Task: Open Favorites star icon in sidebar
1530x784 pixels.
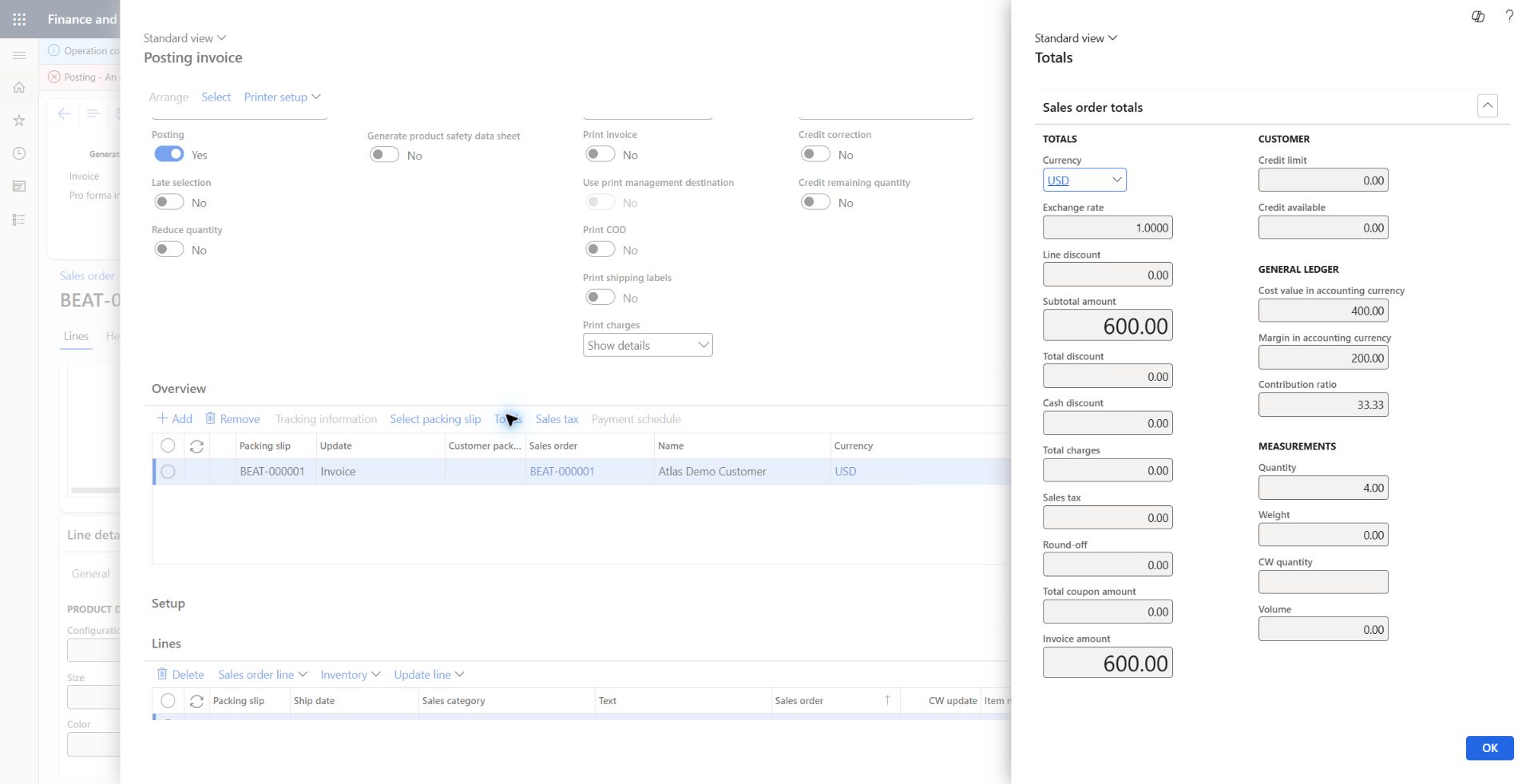Action: [x=19, y=121]
